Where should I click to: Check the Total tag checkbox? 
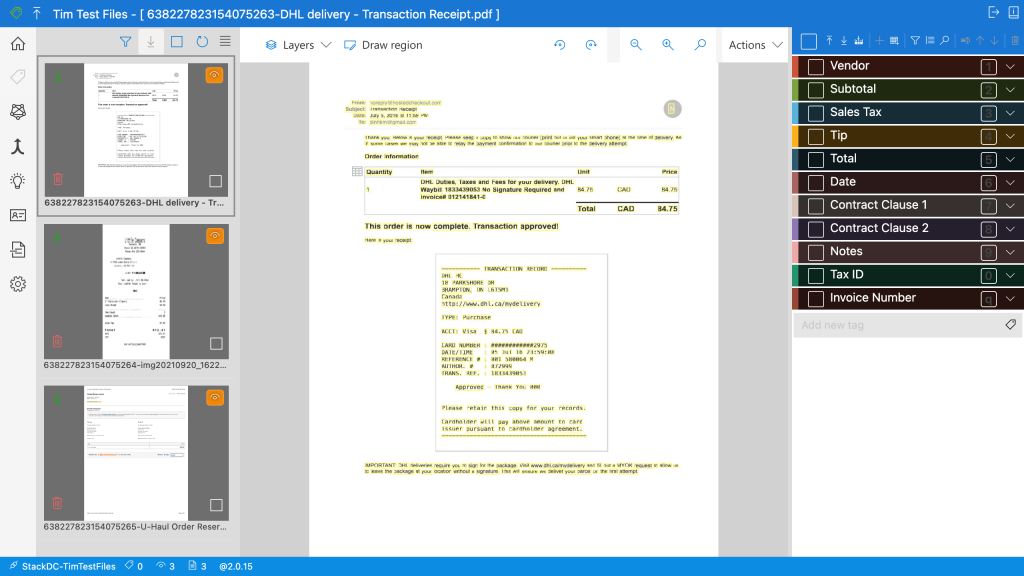[x=816, y=159]
